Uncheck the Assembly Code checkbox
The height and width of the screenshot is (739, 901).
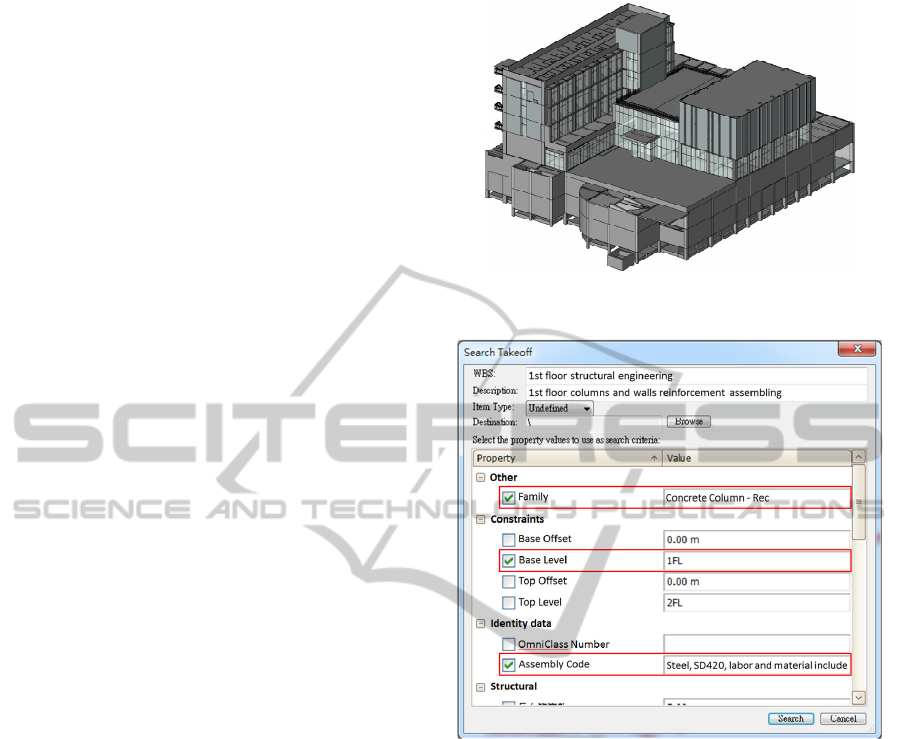point(509,665)
